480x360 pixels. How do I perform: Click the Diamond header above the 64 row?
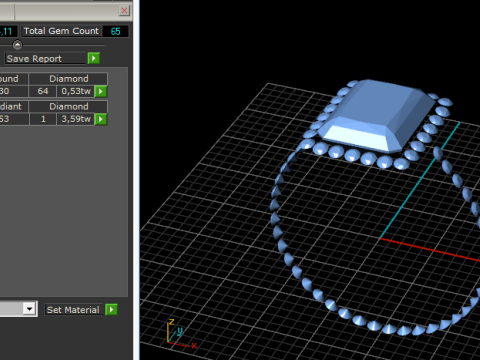point(69,79)
